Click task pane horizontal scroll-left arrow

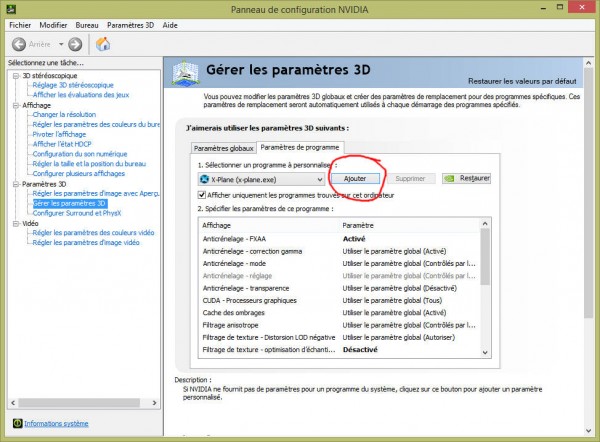click(x=13, y=403)
